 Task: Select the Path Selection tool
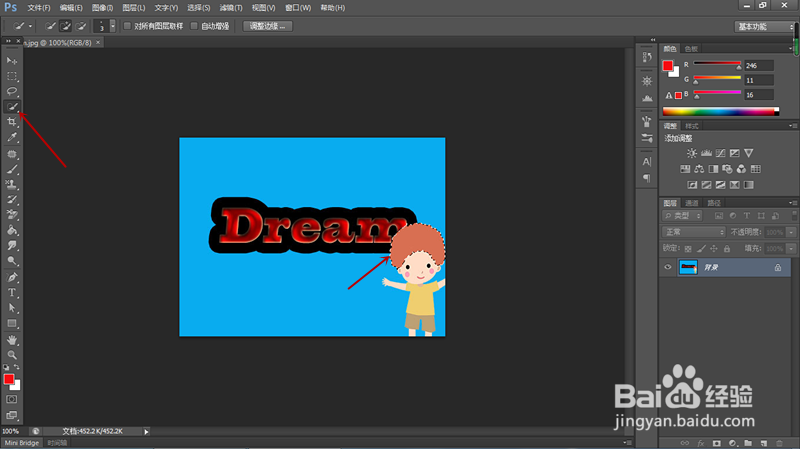coord(12,308)
